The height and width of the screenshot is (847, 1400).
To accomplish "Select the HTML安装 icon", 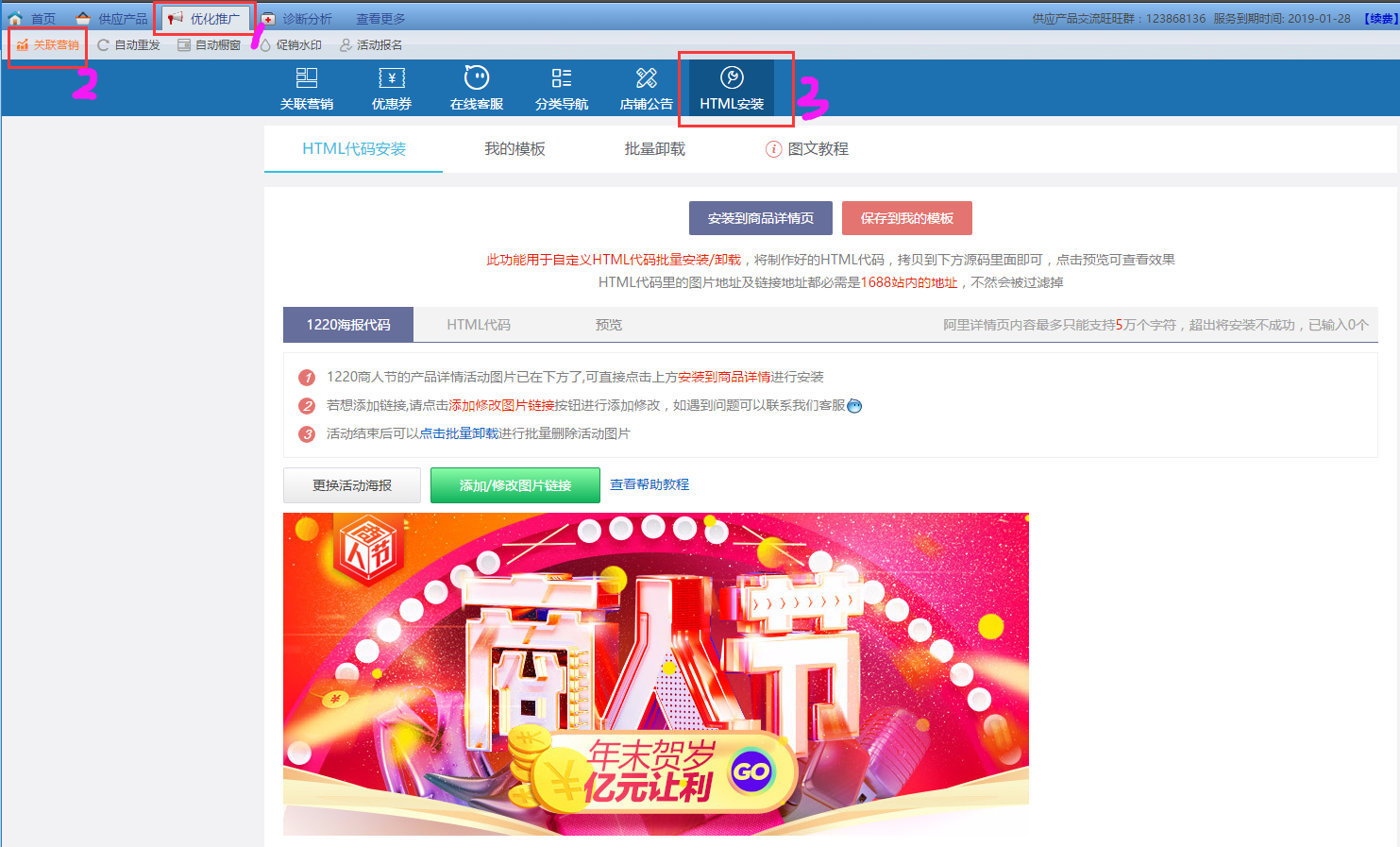I will [x=732, y=89].
